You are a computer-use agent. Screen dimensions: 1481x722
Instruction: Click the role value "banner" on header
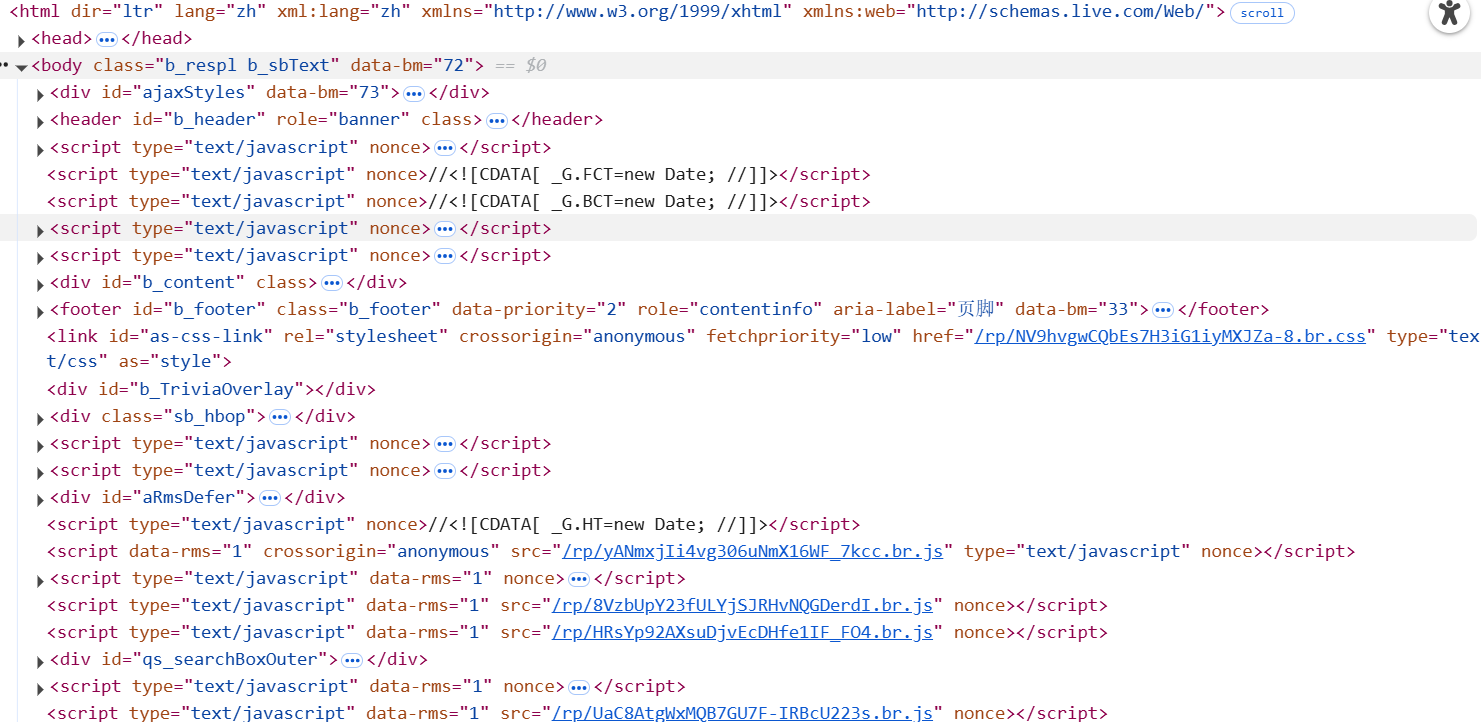tap(369, 119)
